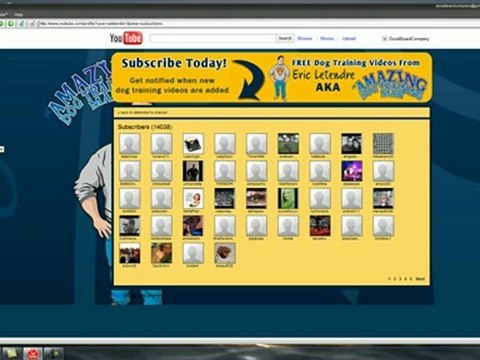Click inside the YouTube search field
This screenshot has height=360, width=480.
pyautogui.click(x=213, y=38)
